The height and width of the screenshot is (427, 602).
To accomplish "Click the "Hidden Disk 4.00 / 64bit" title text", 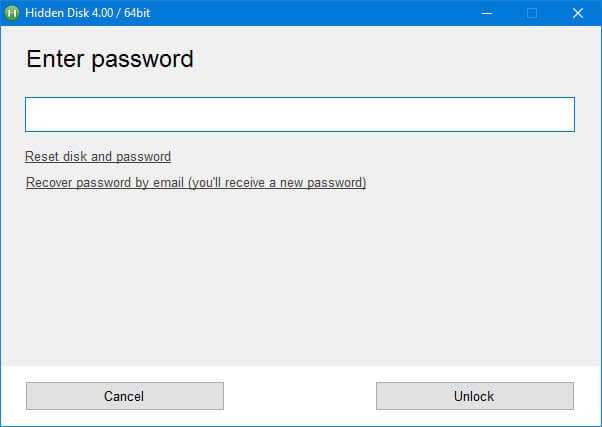I will 88,13.
